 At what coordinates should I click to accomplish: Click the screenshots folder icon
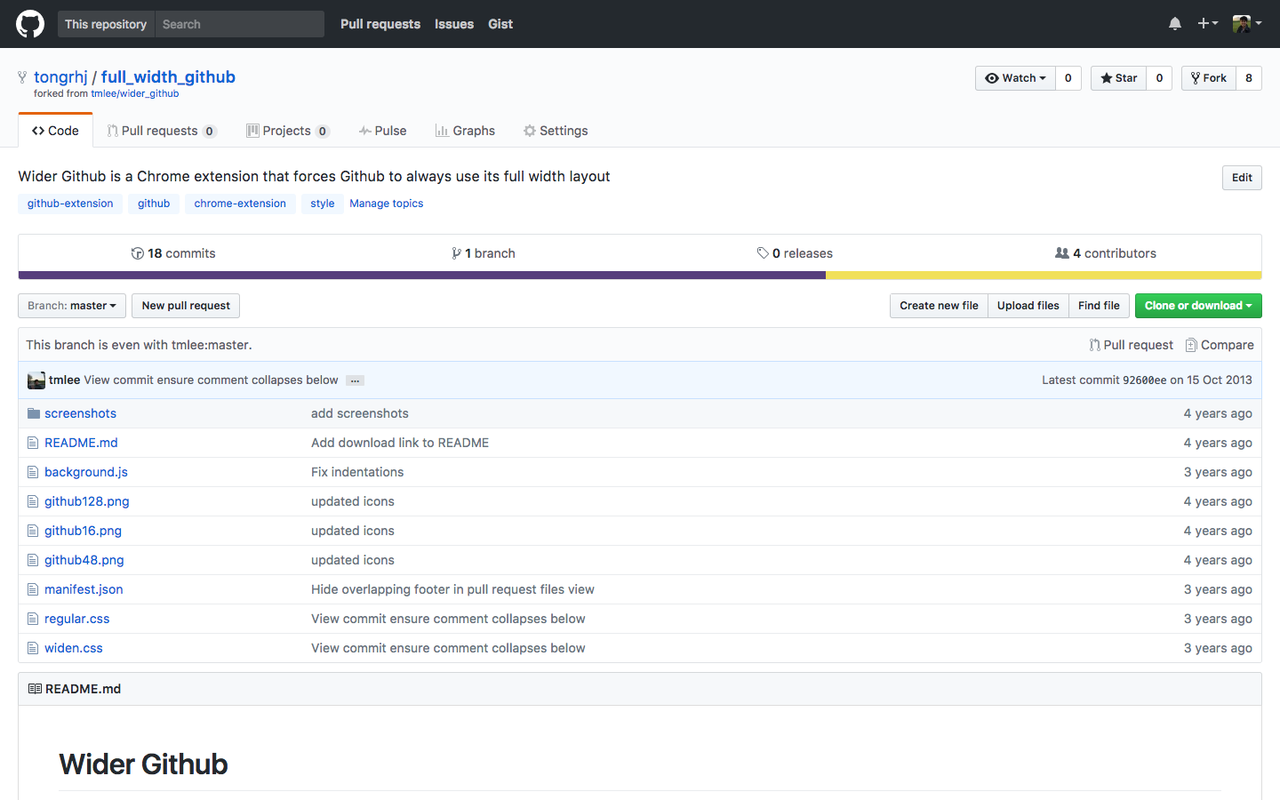tap(34, 413)
